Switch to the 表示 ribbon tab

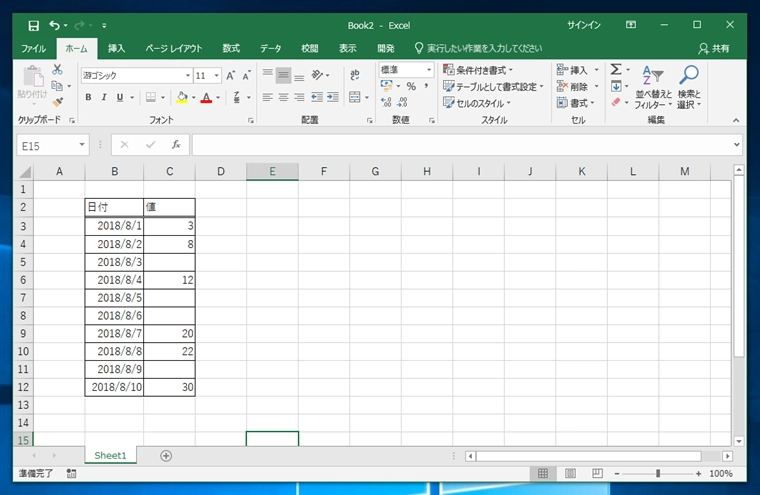[x=348, y=48]
